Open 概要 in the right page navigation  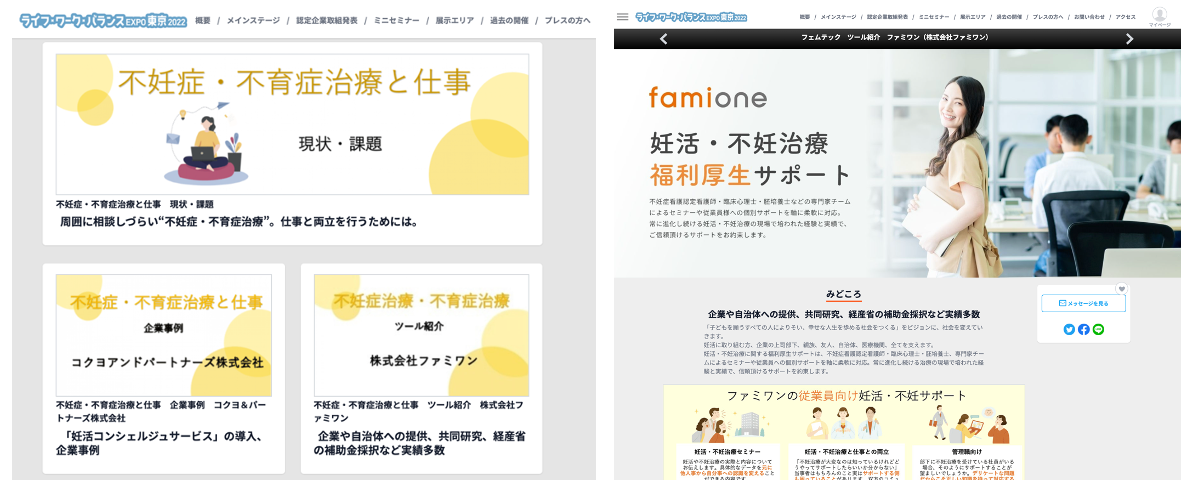pos(805,17)
